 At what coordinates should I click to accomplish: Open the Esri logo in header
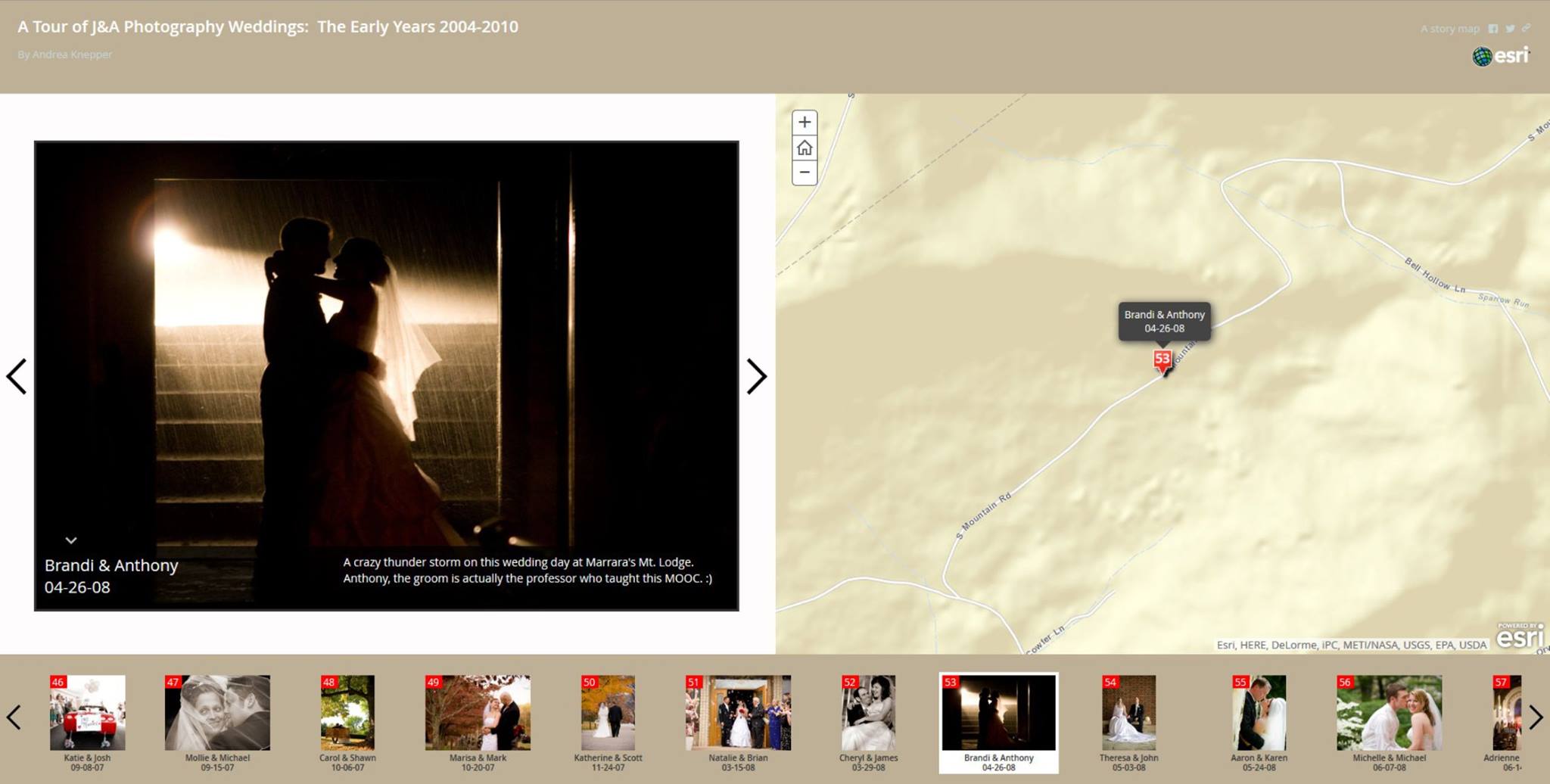click(x=1502, y=56)
